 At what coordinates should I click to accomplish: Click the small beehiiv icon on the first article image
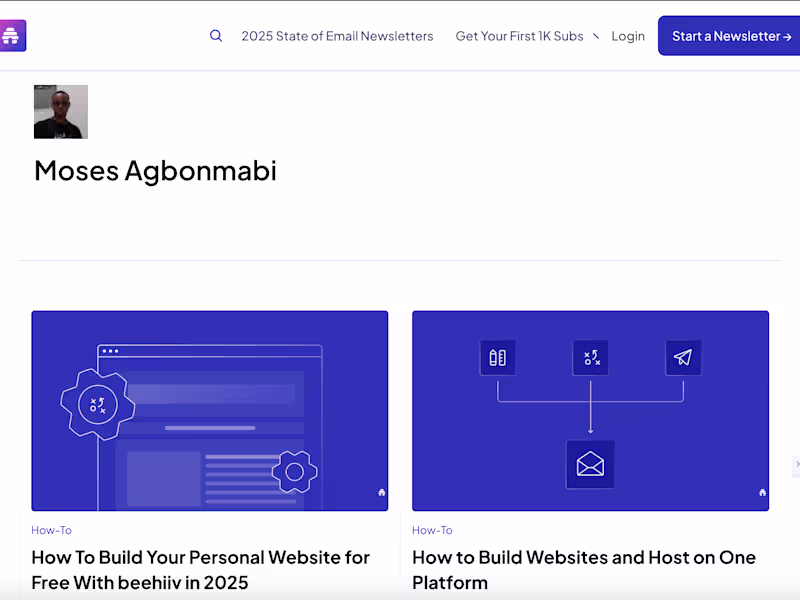(381, 492)
